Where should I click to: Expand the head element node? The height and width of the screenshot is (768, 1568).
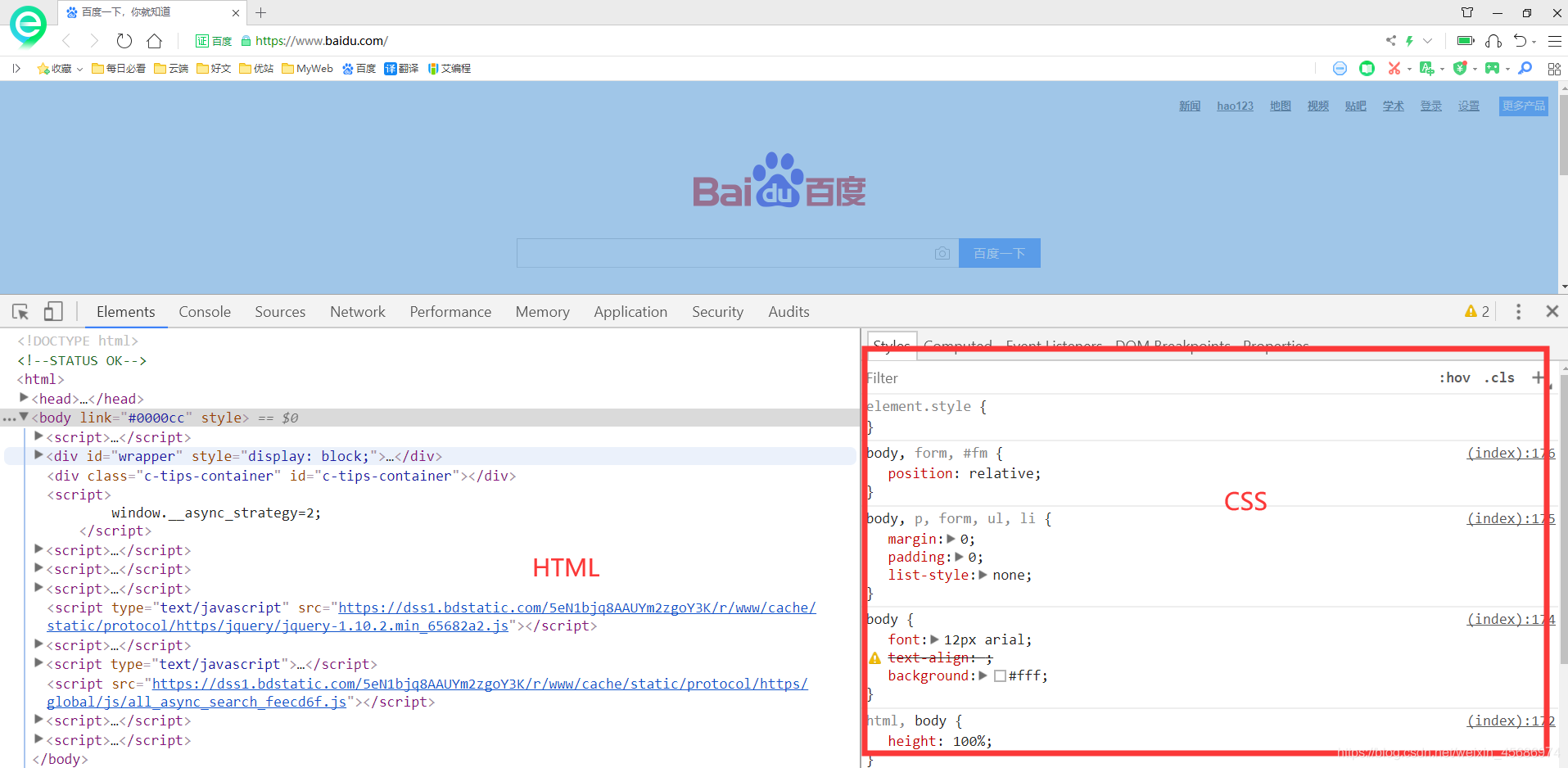(x=24, y=398)
